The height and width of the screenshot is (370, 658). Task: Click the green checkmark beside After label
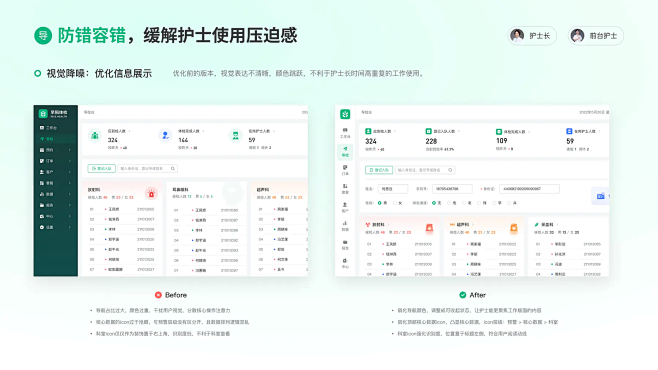pos(462,295)
